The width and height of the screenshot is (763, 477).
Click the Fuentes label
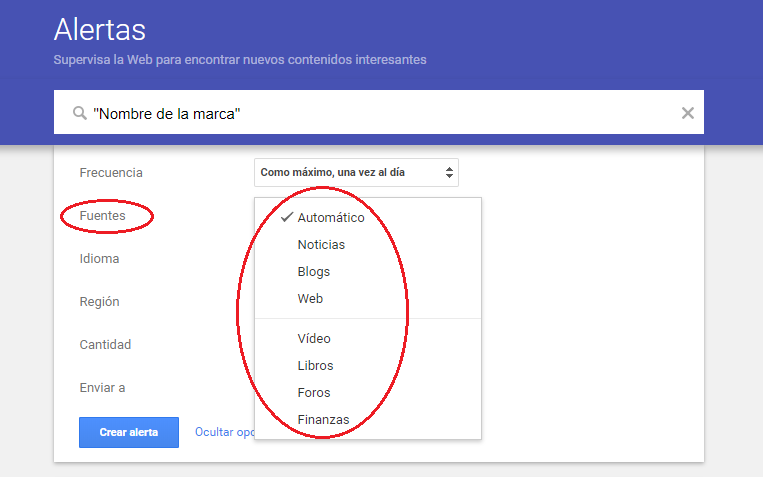pyautogui.click(x=103, y=216)
